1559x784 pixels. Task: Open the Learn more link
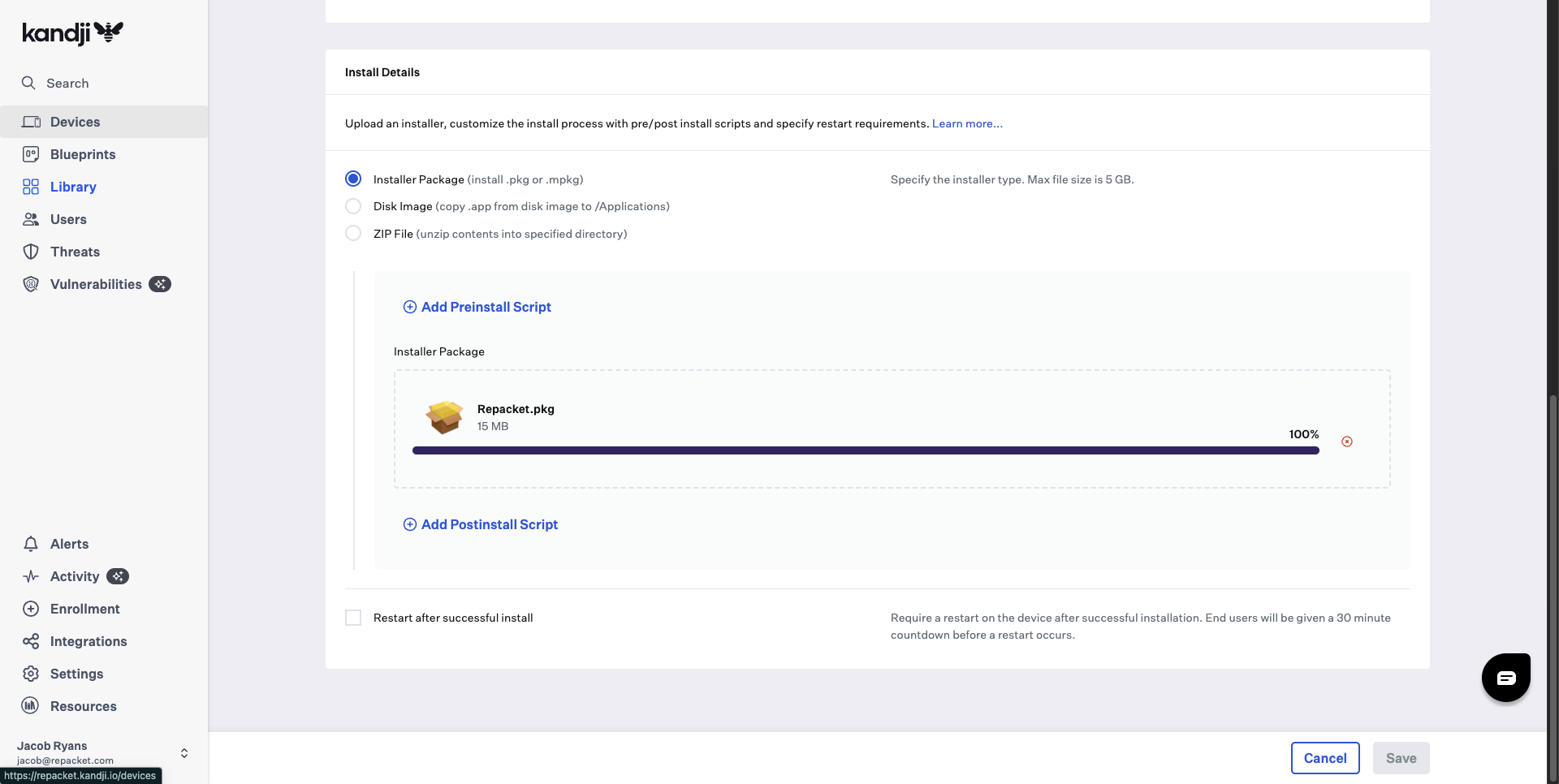[966, 123]
